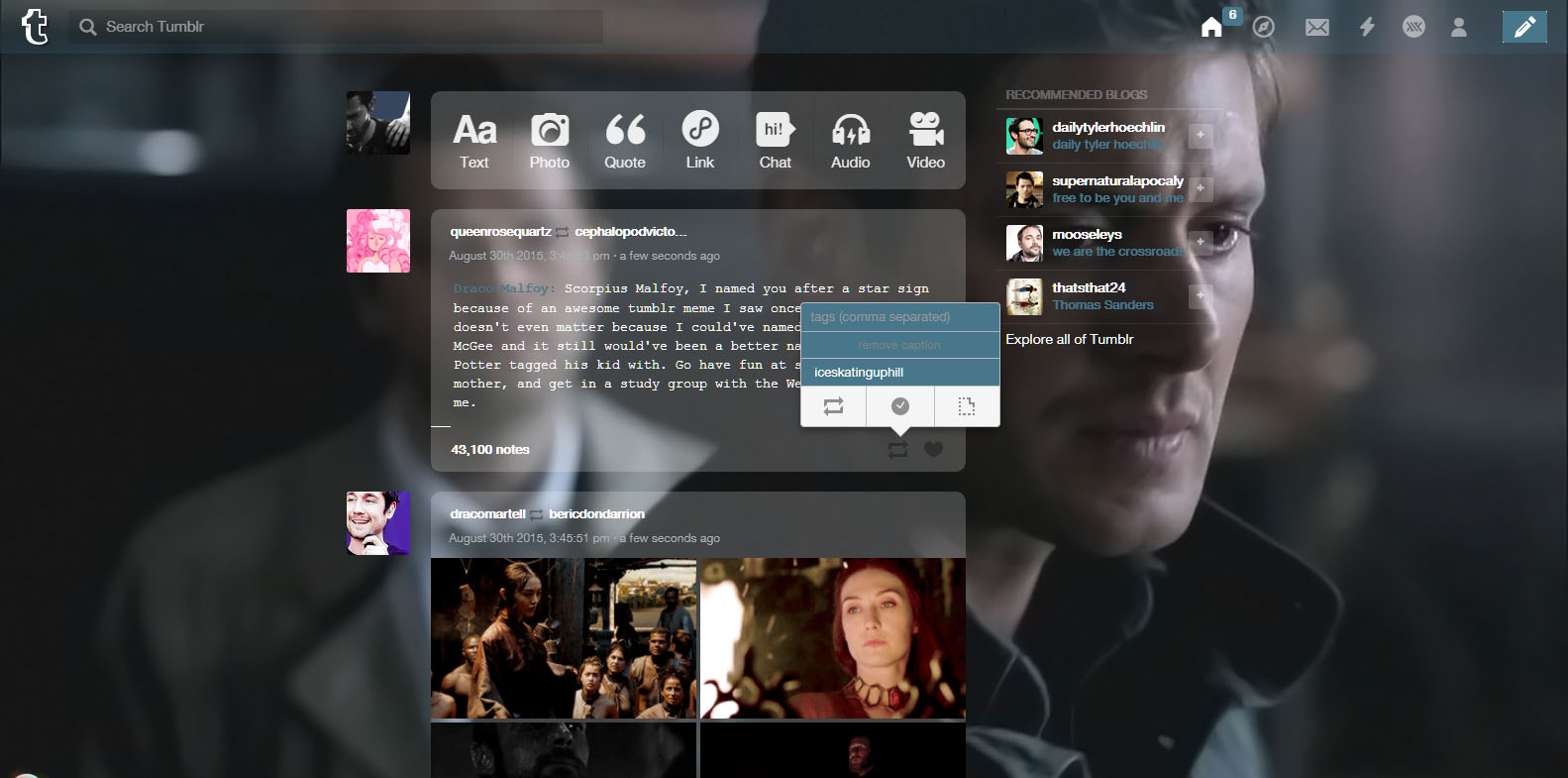Create a new Video post

(x=926, y=141)
